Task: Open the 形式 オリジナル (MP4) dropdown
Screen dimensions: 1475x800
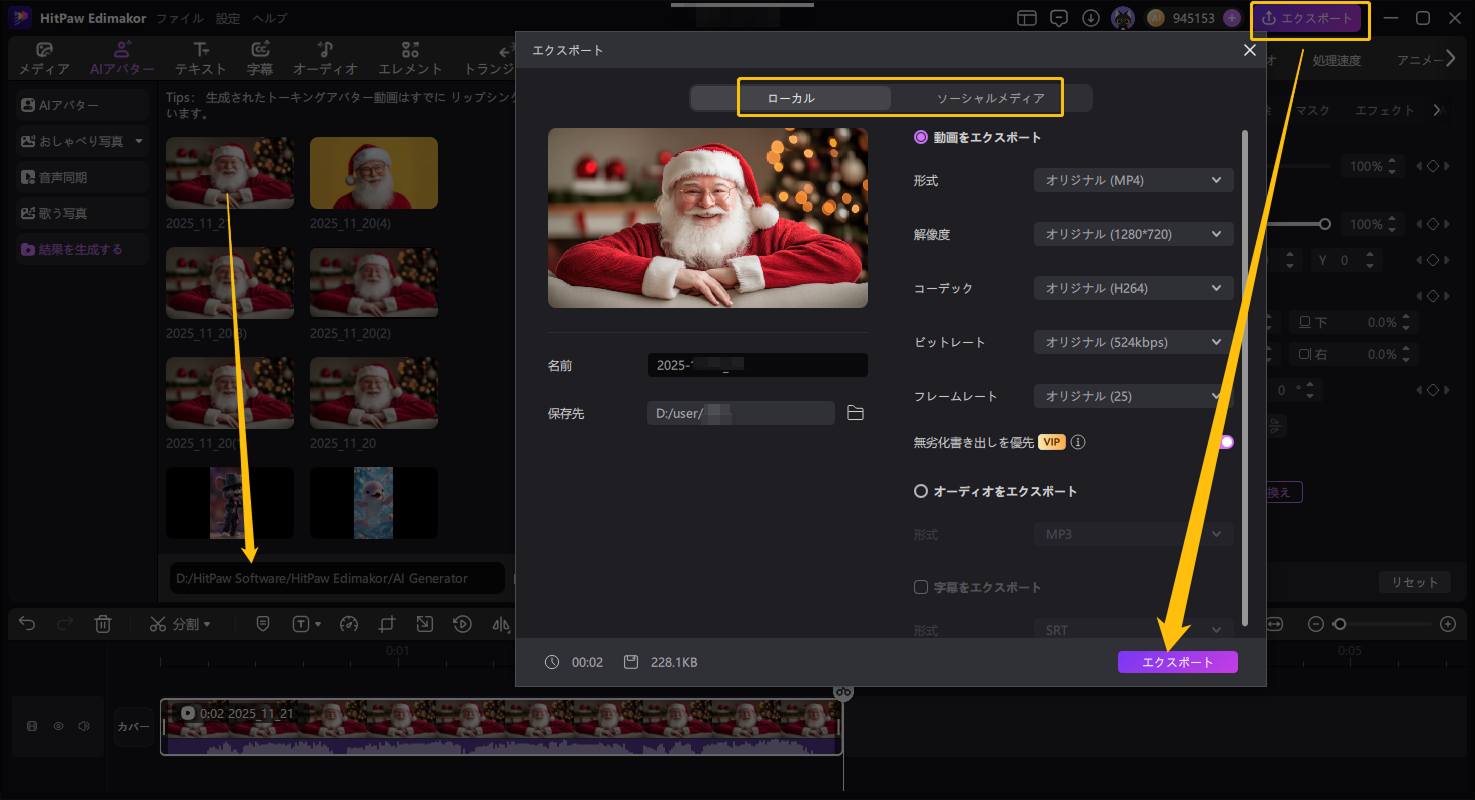Action: click(1133, 180)
